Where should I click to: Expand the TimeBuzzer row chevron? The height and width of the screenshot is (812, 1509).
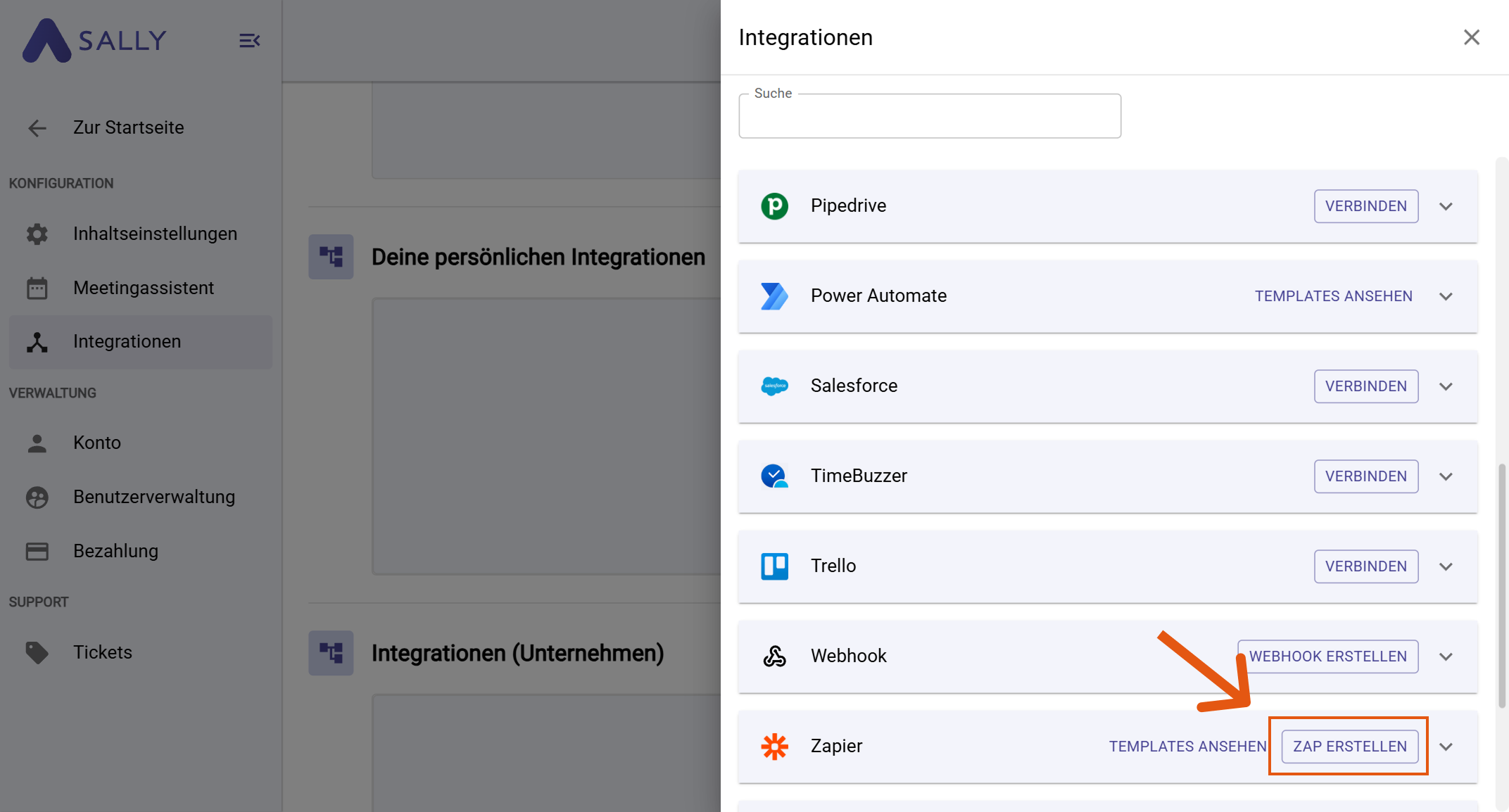click(1446, 476)
